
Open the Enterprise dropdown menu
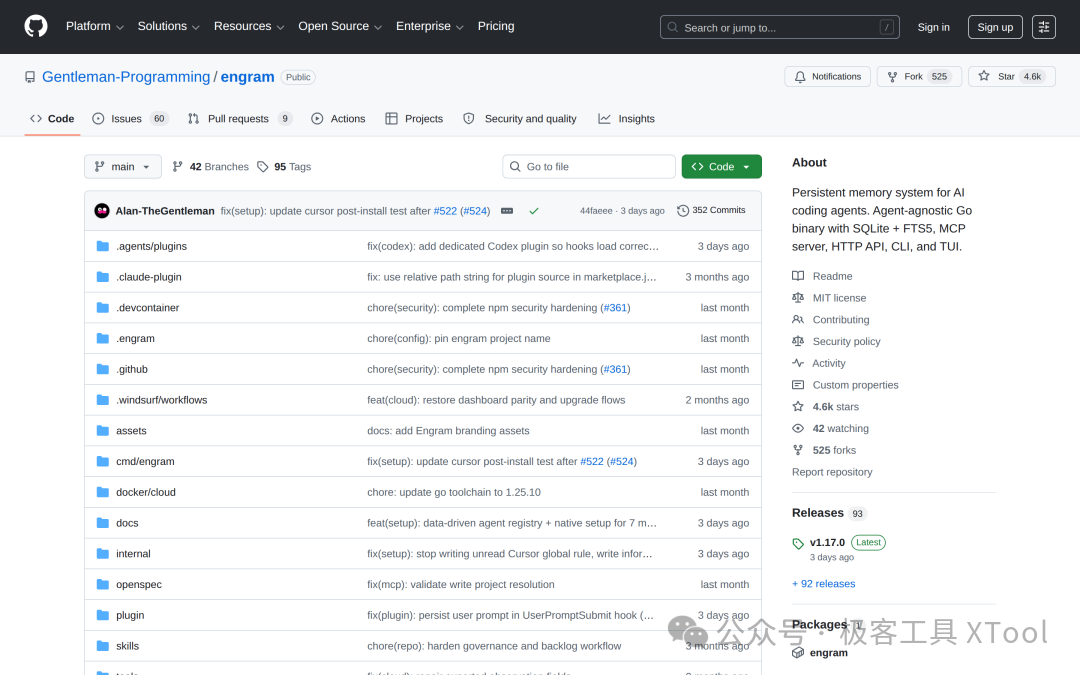(429, 26)
